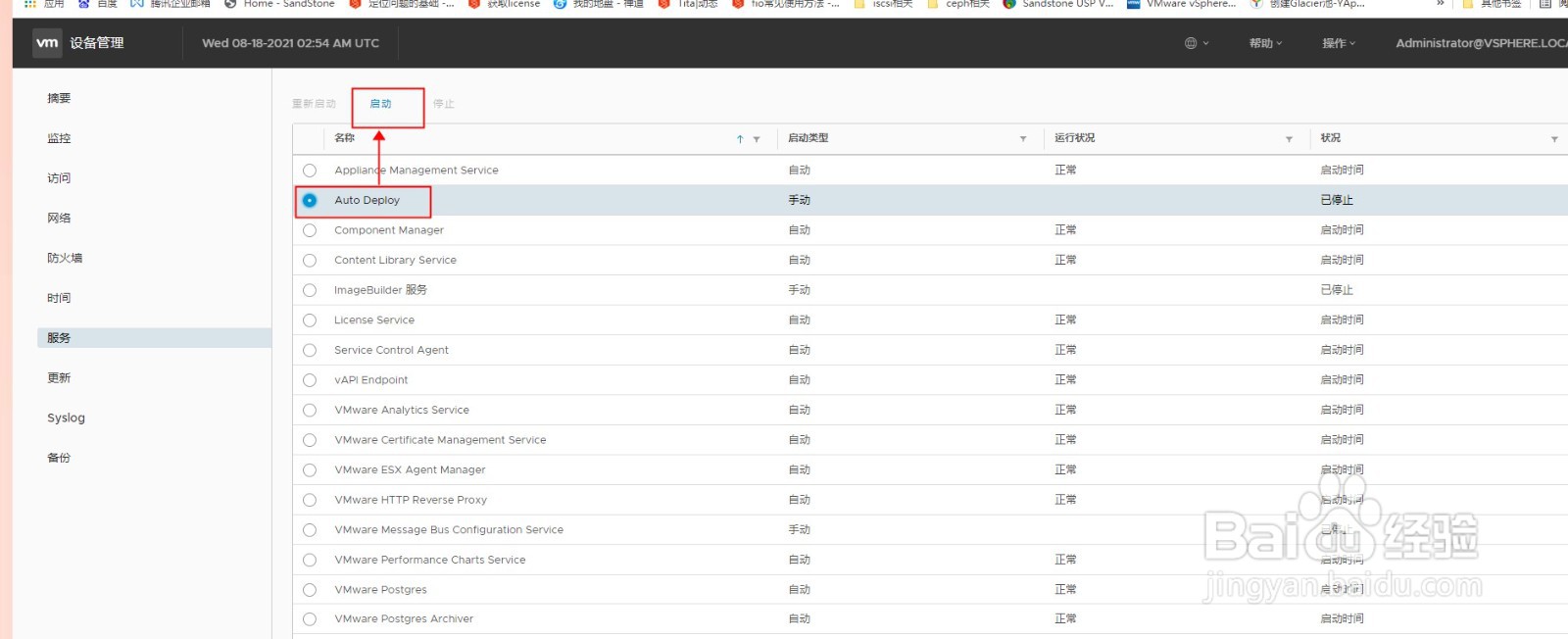Open the VMware vSphere bookmark
This screenshot has height=639, width=1568.
pos(1182,4)
